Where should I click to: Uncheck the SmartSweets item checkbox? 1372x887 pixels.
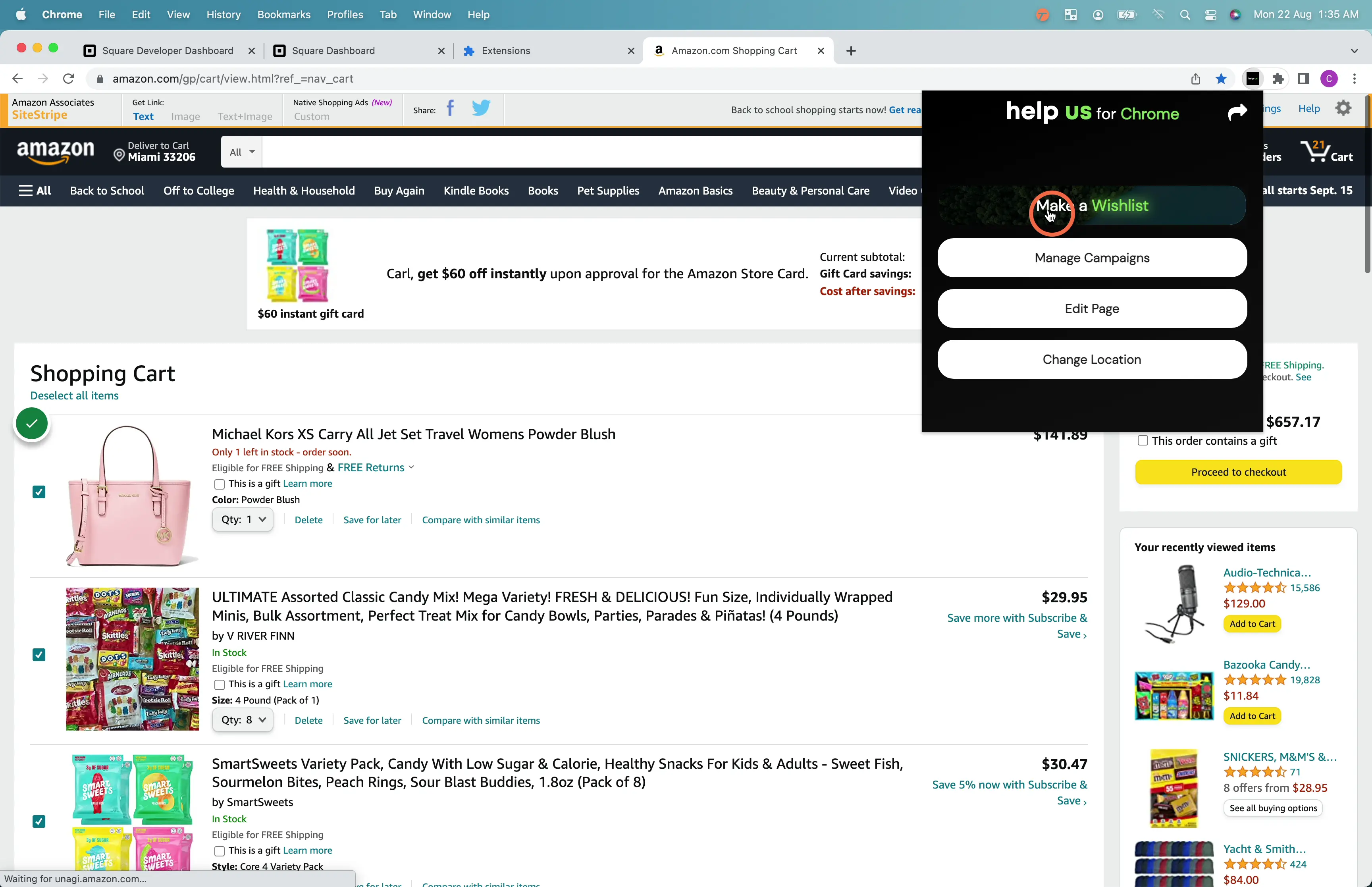pyautogui.click(x=39, y=821)
